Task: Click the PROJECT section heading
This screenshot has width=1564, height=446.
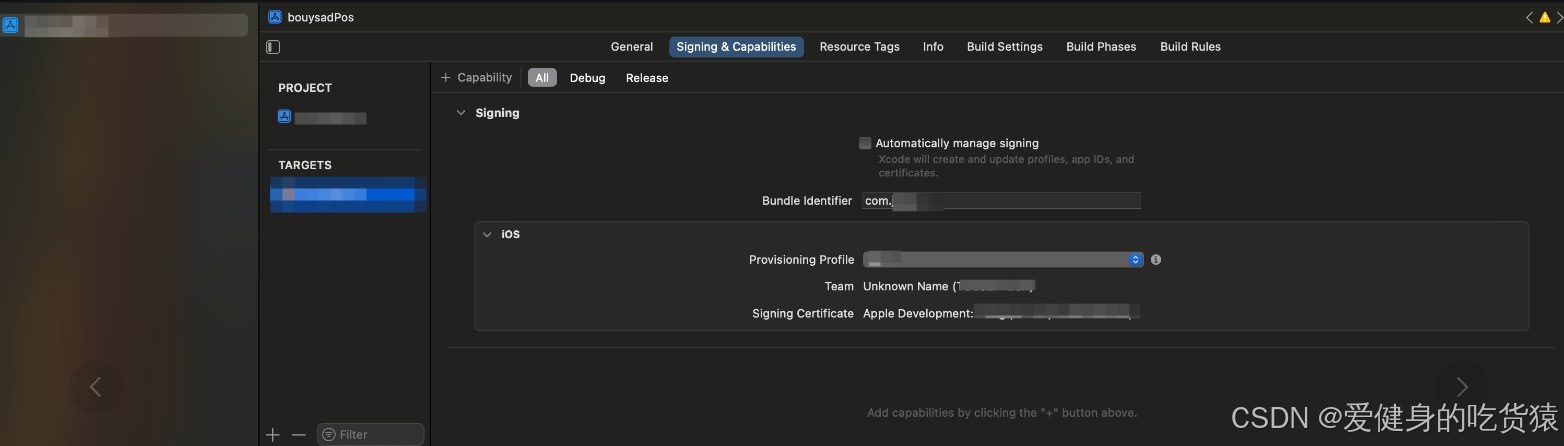Action: coord(305,88)
